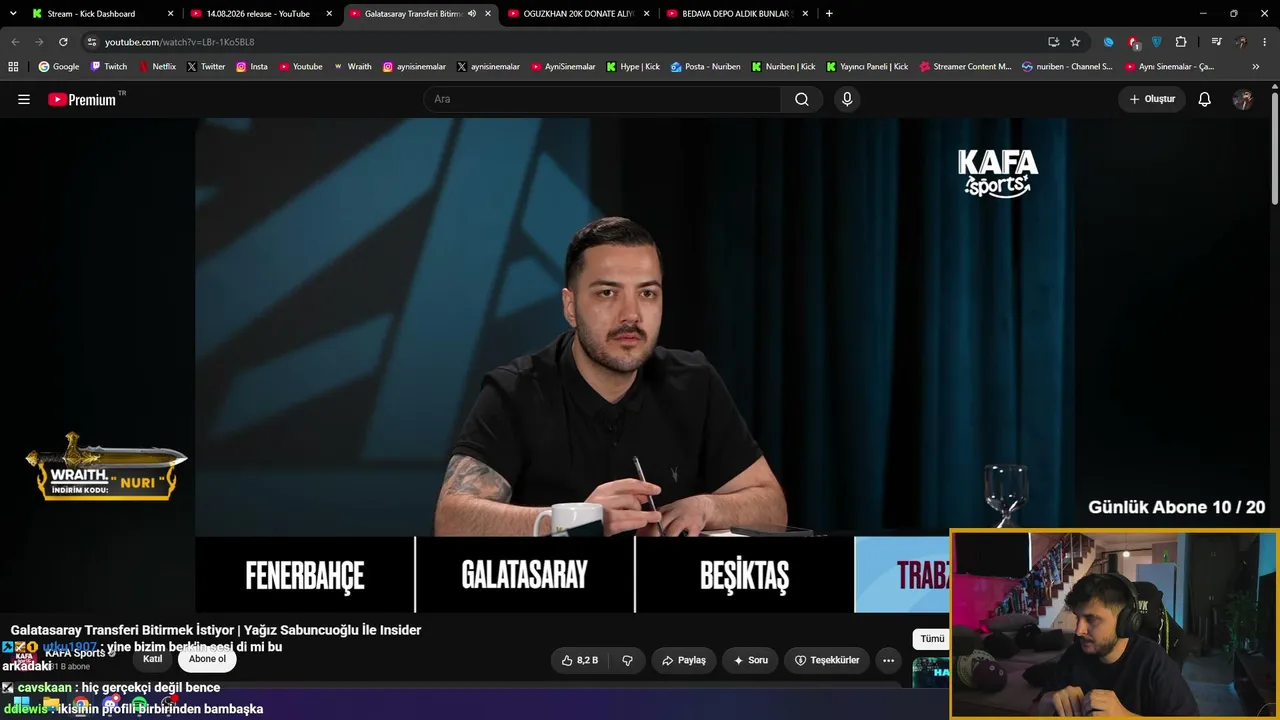Switch to the OGUZKHAN 20K DONATE tab
This screenshot has width=1280, height=720.
[579, 14]
